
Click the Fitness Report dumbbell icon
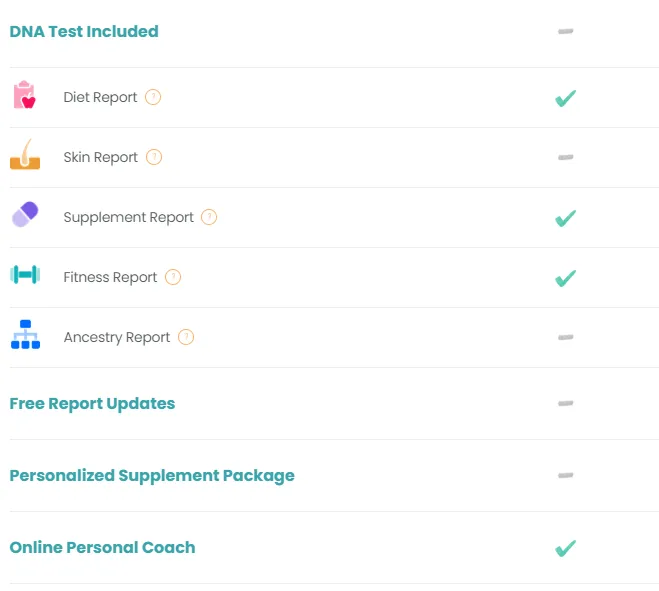coord(25,275)
